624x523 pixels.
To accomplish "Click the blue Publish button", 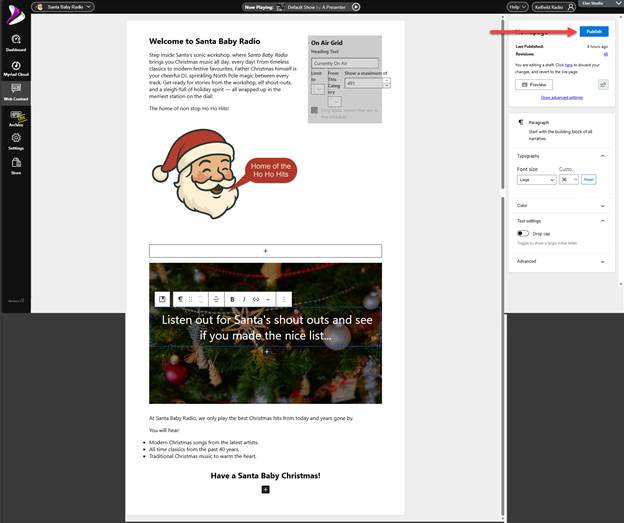I will point(594,31).
